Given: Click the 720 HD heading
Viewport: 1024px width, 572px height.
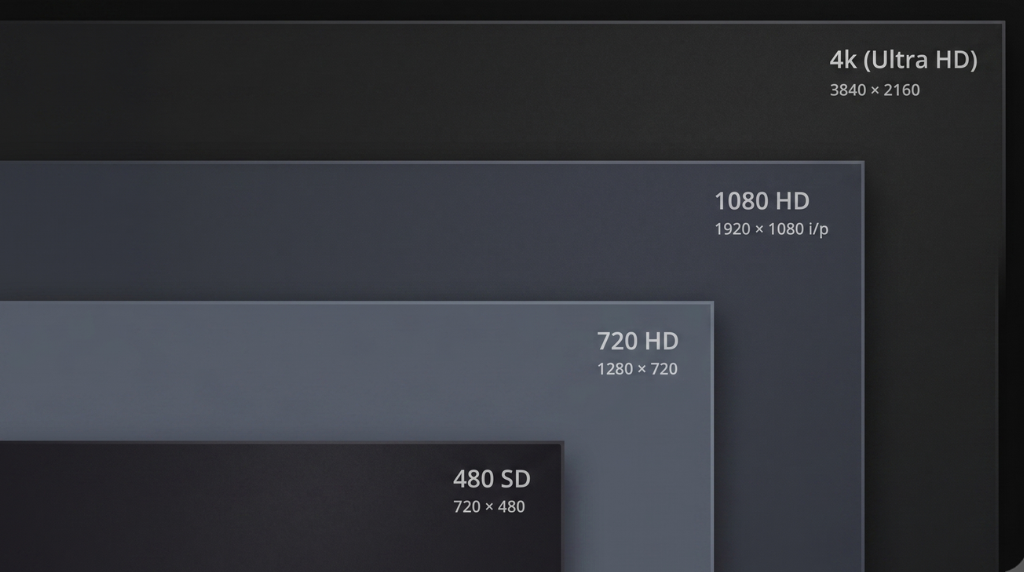Looking at the screenshot, I should coord(637,341).
